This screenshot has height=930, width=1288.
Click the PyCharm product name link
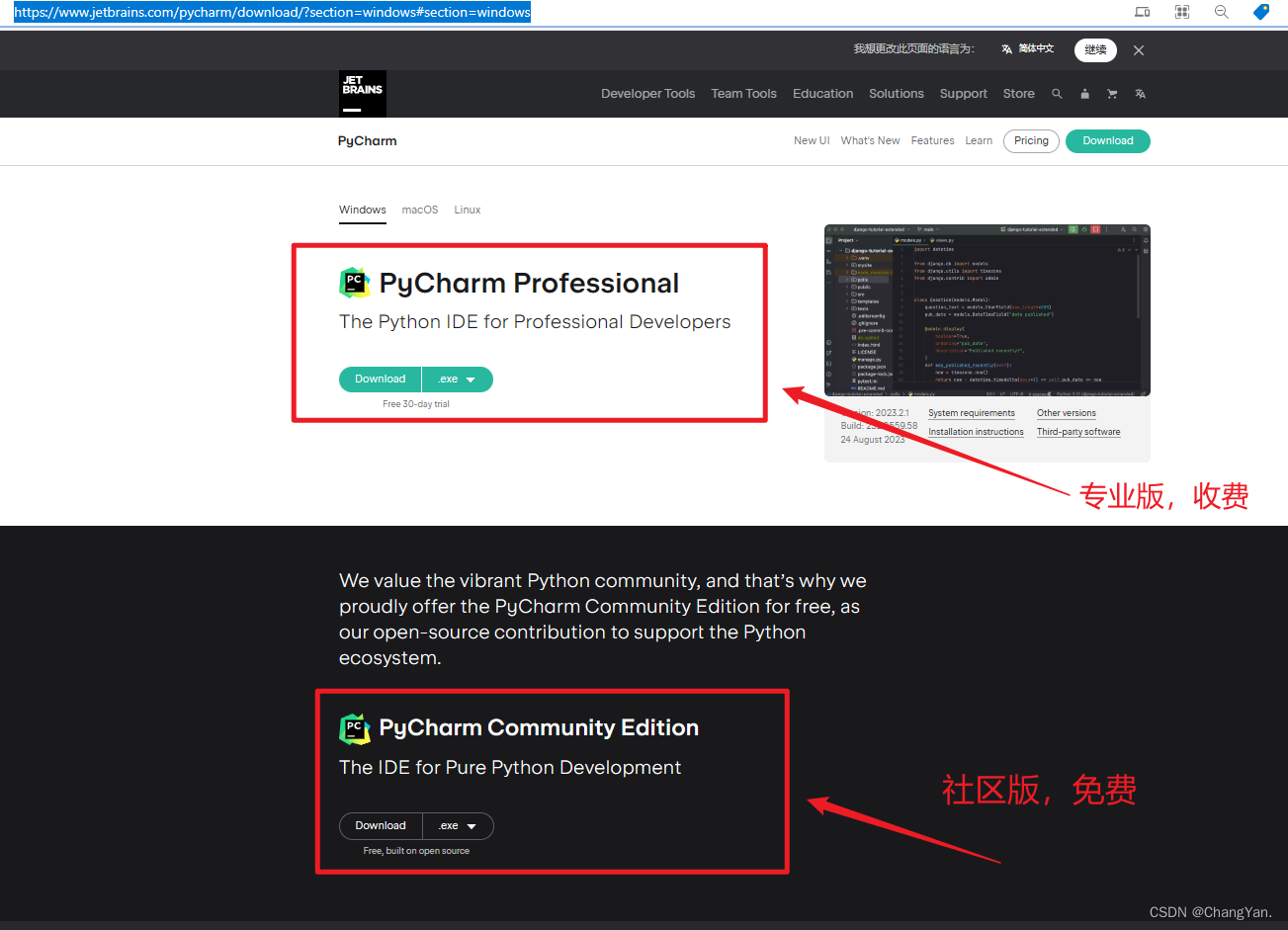(x=368, y=141)
